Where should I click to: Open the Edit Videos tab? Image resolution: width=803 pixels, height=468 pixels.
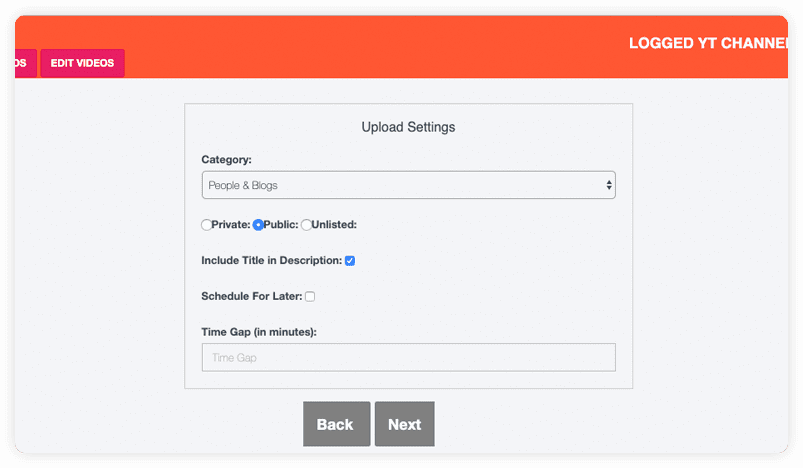coord(82,63)
